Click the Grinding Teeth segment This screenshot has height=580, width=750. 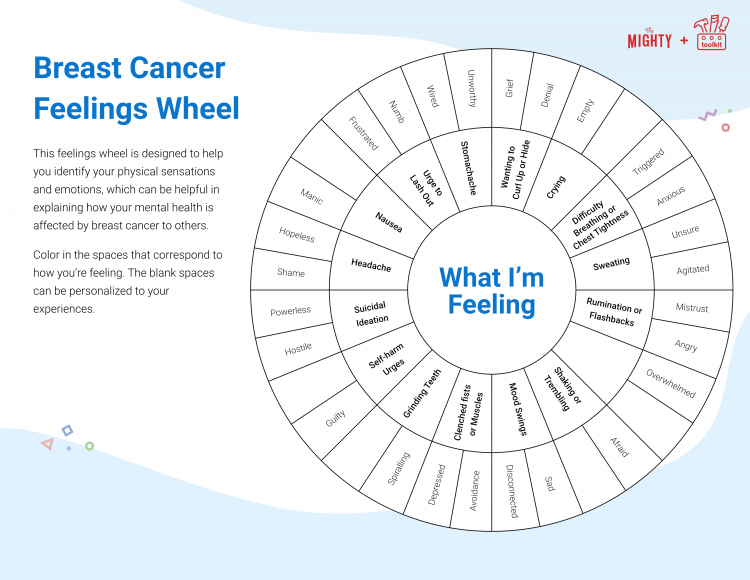[421, 394]
